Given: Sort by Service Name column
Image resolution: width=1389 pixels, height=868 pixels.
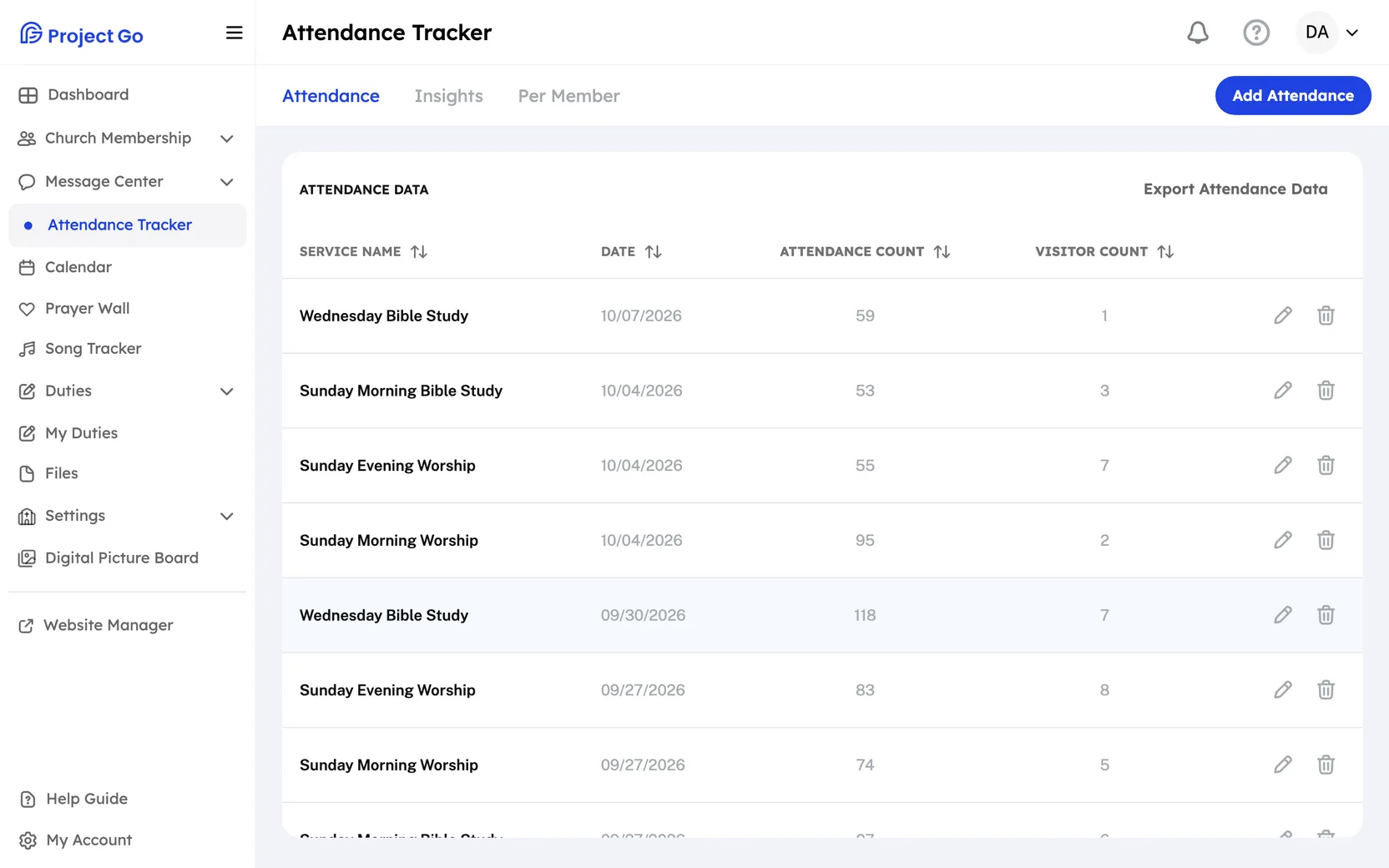Looking at the screenshot, I should [x=419, y=251].
